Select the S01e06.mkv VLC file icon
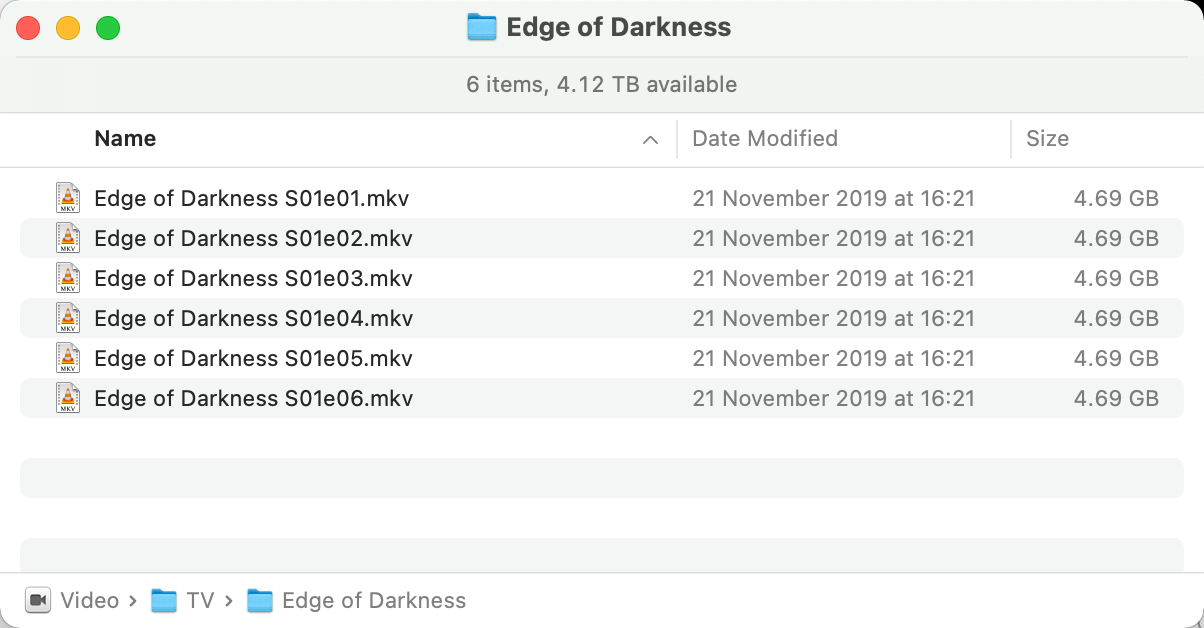Image resolution: width=1204 pixels, height=628 pixels. [68, 398]
